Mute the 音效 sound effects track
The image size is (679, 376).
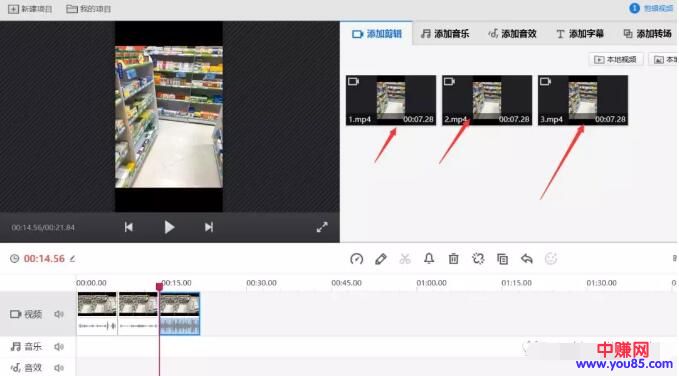59,368
